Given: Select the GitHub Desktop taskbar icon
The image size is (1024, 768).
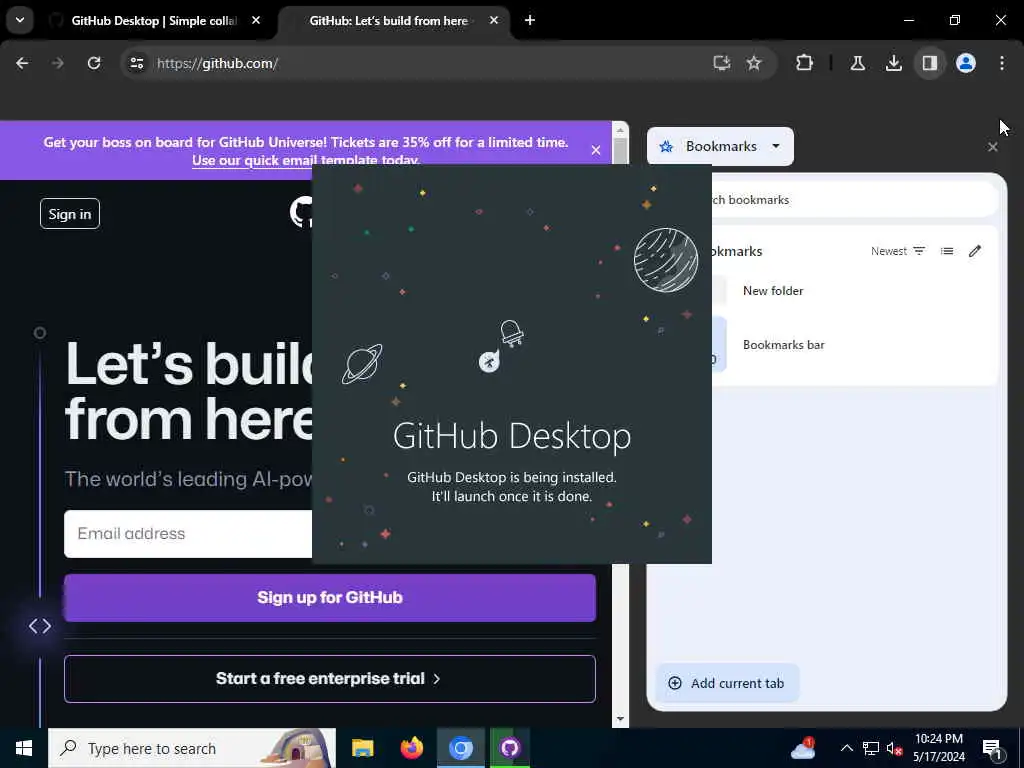Looking at the screenshot, I should [510, 748].
